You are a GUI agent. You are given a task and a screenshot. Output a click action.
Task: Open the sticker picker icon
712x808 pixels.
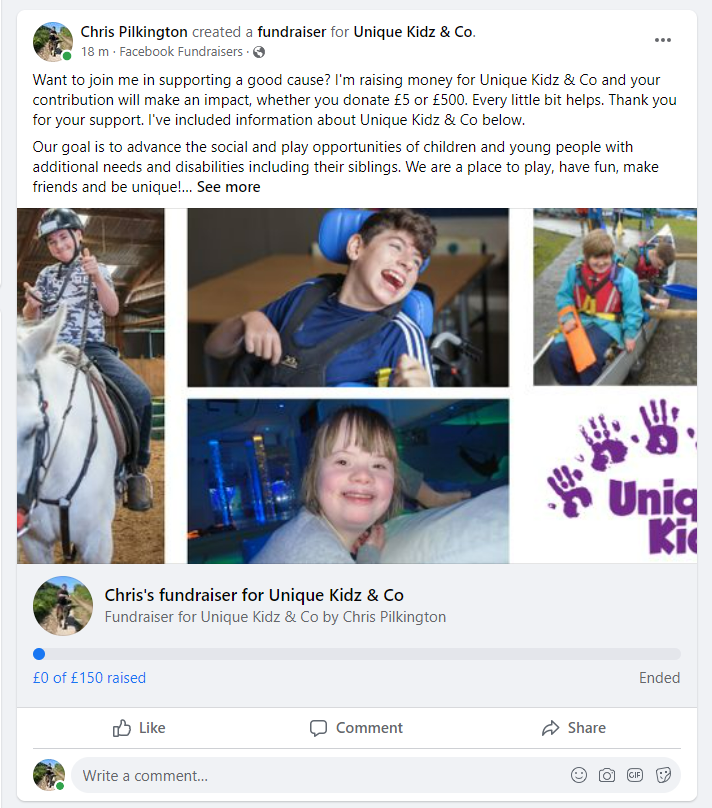tap(663, 775)
